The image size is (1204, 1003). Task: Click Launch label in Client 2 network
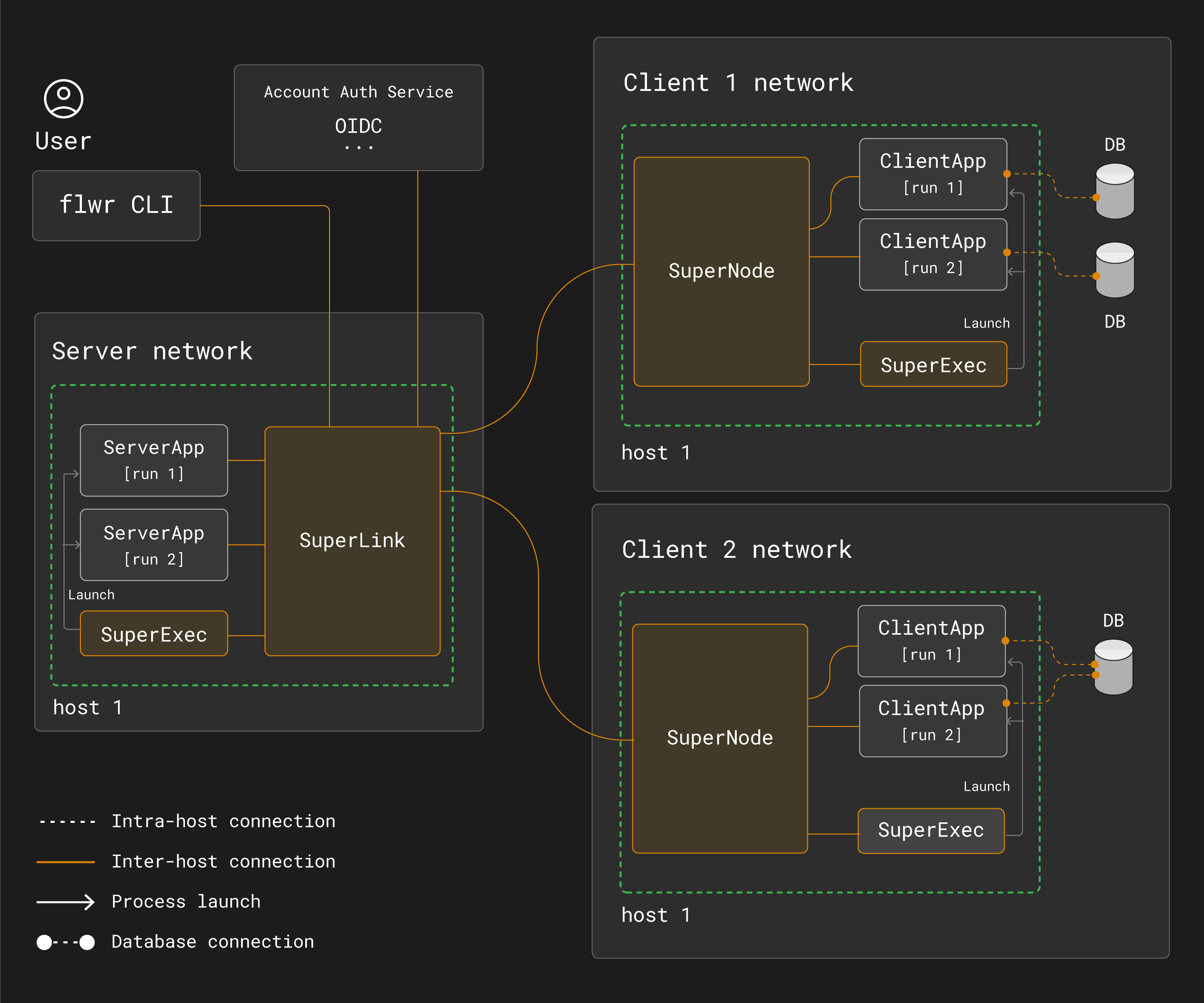[986, 786]
